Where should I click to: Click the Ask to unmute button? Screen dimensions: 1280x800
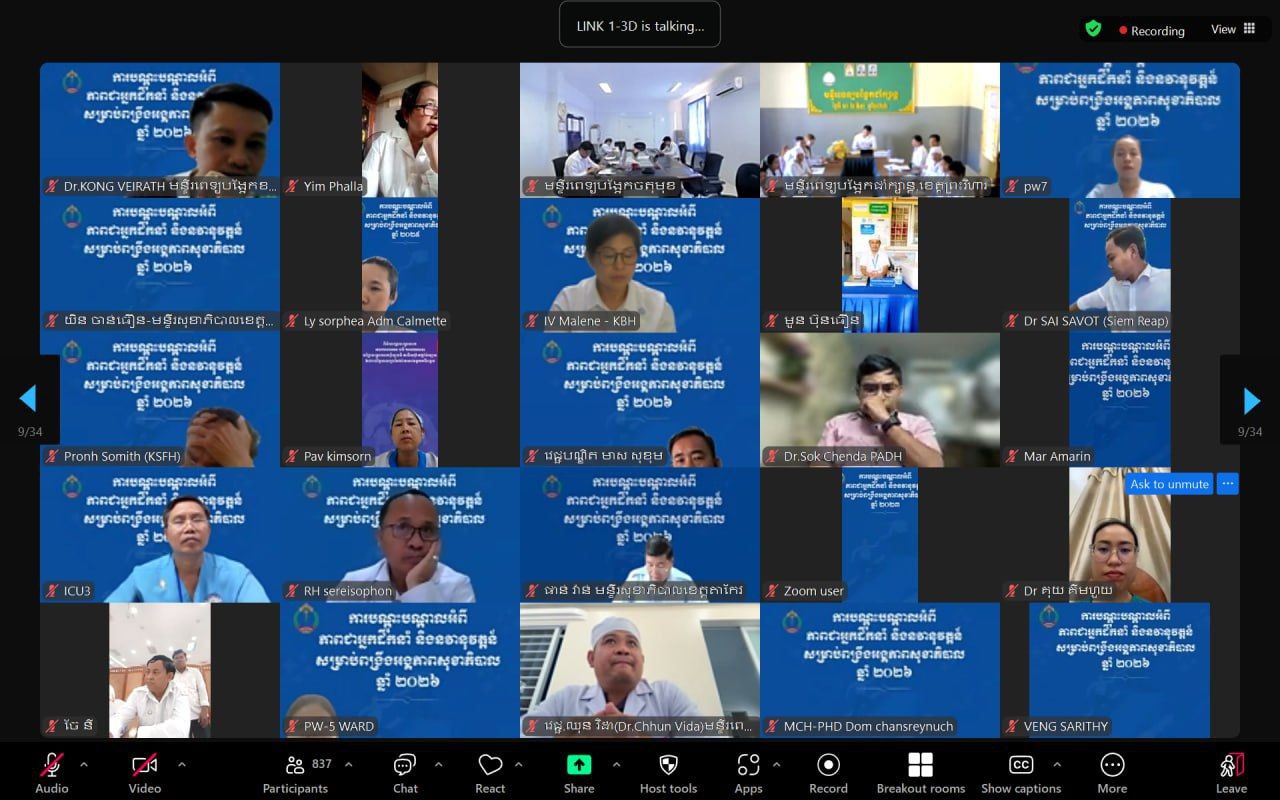pyautogui.click(x=1169, y=484)
